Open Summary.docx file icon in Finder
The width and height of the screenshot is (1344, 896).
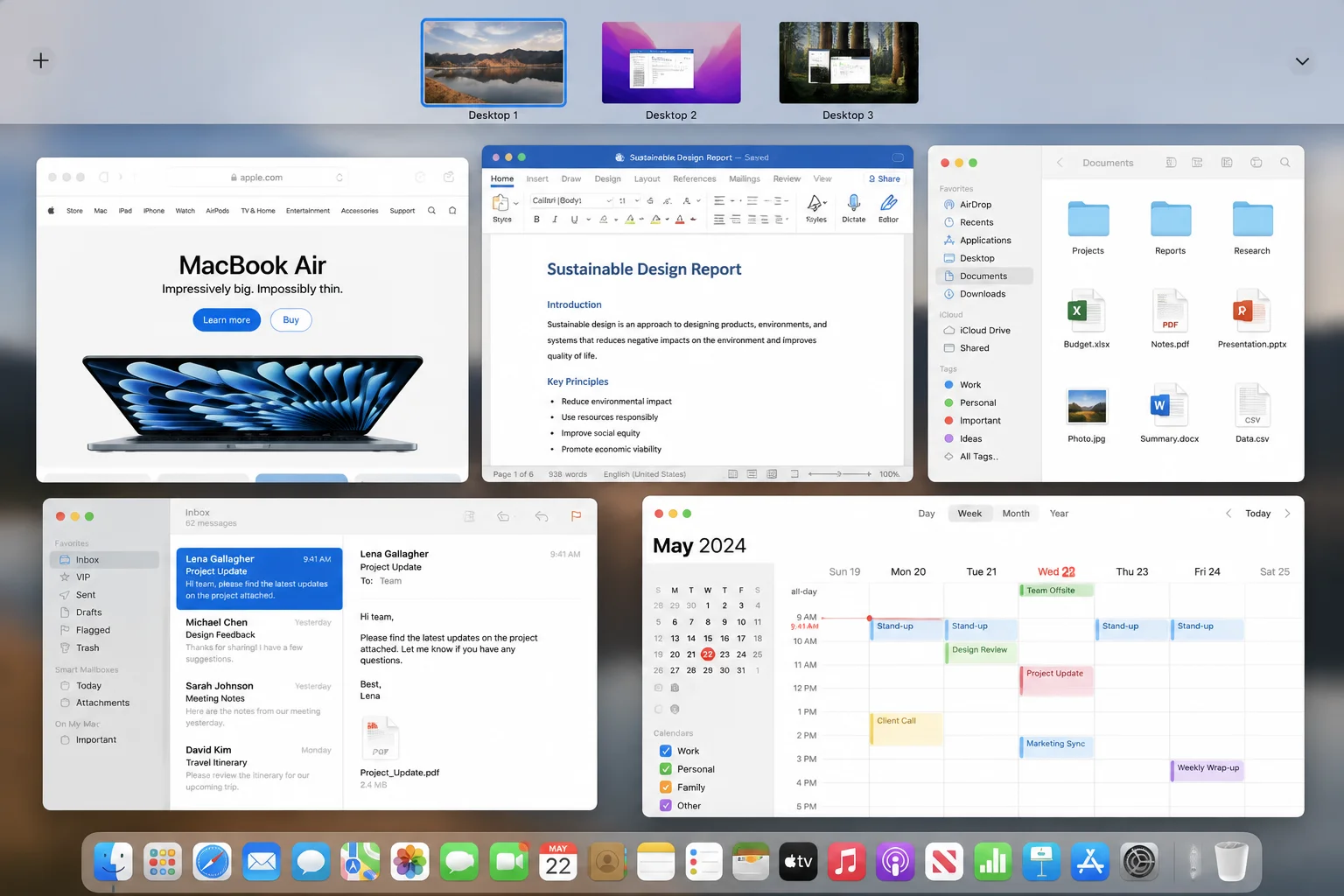click(x=1169, y=405)
